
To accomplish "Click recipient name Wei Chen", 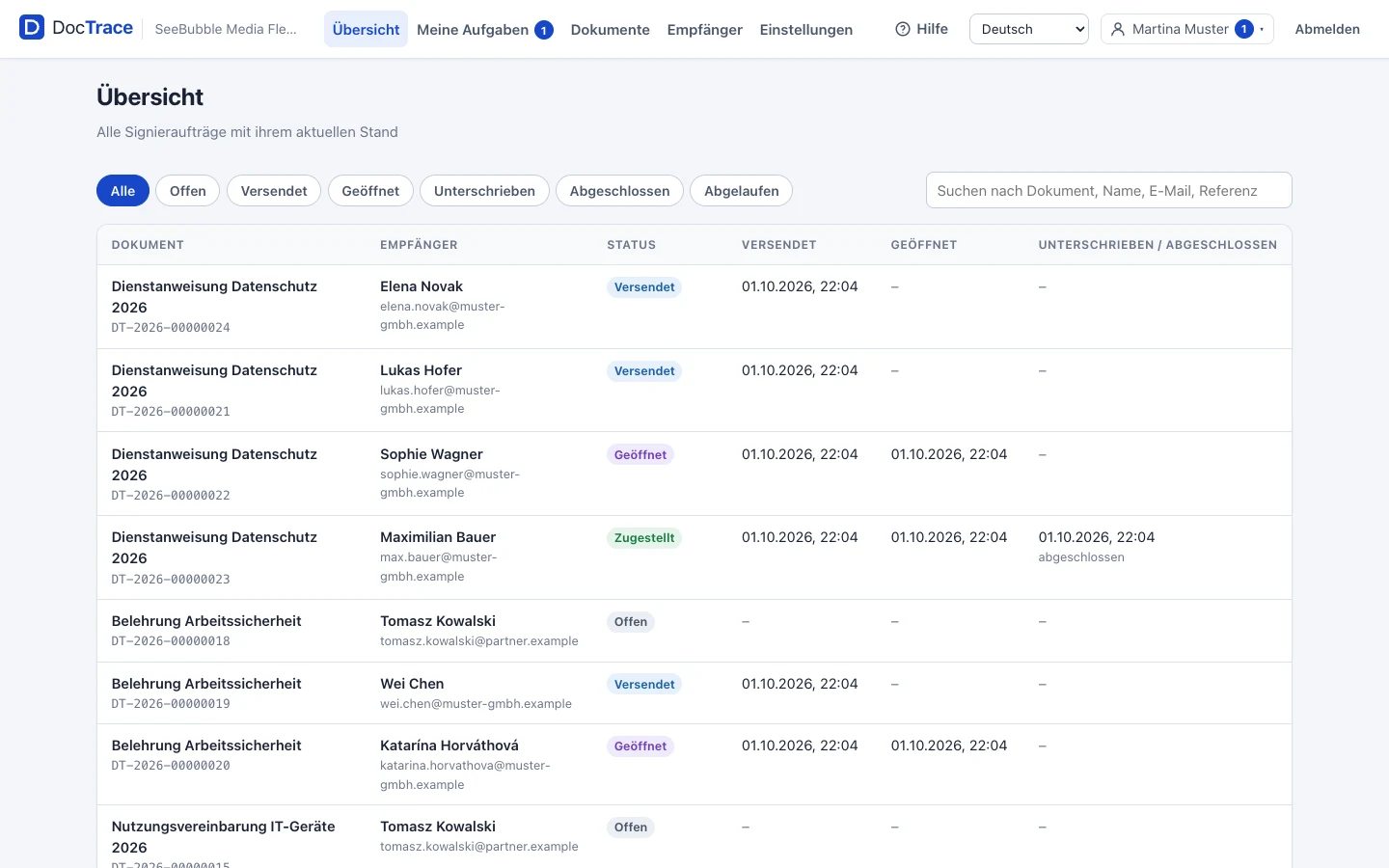I will [412, 684].
